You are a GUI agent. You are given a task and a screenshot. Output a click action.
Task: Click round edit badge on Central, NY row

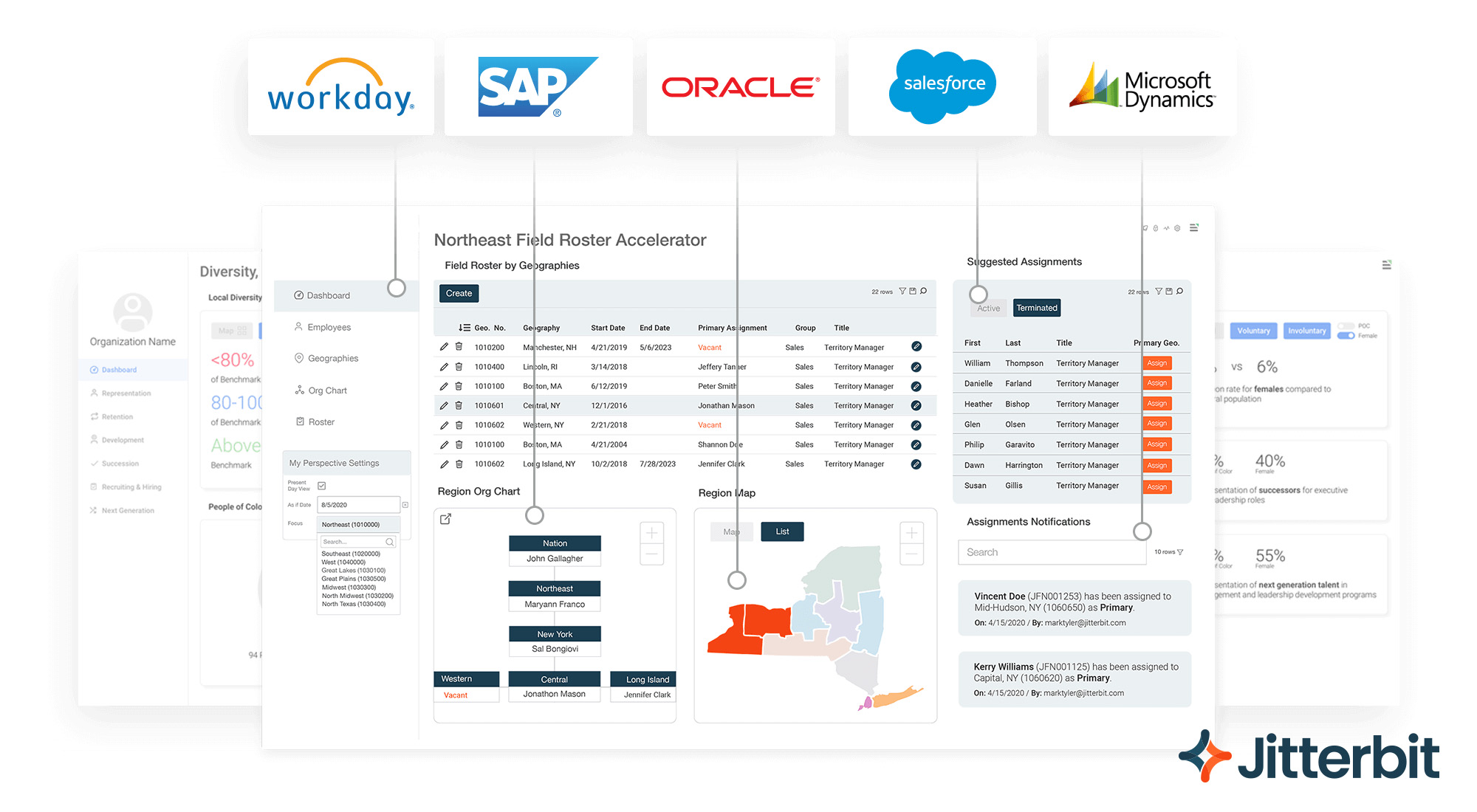click(x=916, y=405)
